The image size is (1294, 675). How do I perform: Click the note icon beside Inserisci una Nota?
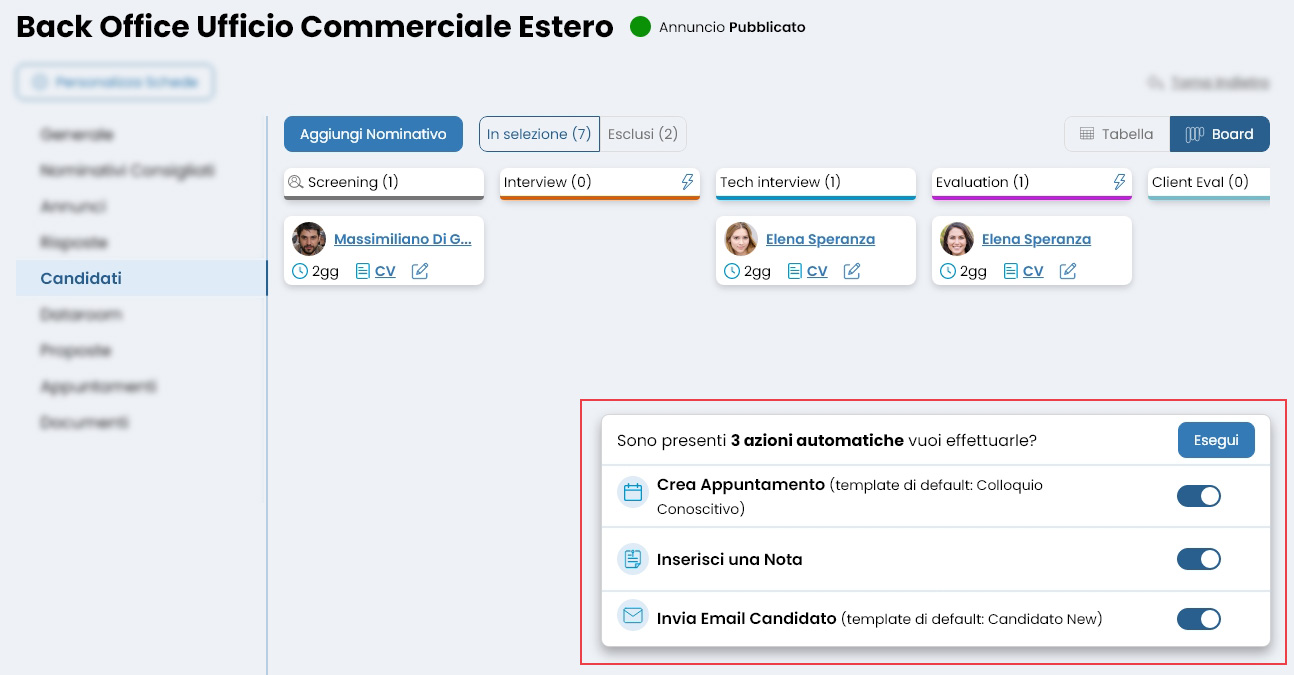(632, 559)
